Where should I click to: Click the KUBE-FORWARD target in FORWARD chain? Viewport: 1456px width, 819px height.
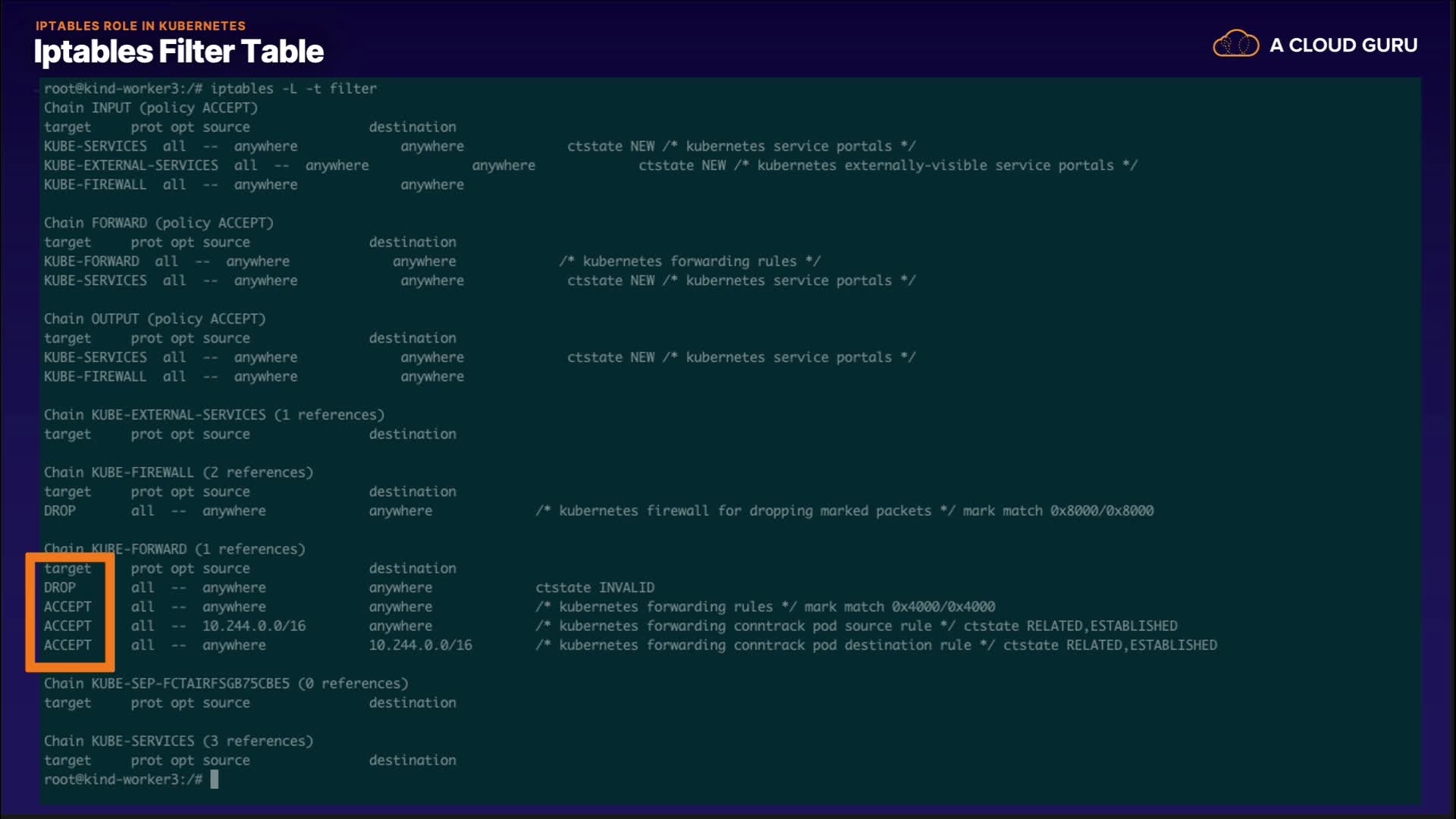click(x=91, y=261)
